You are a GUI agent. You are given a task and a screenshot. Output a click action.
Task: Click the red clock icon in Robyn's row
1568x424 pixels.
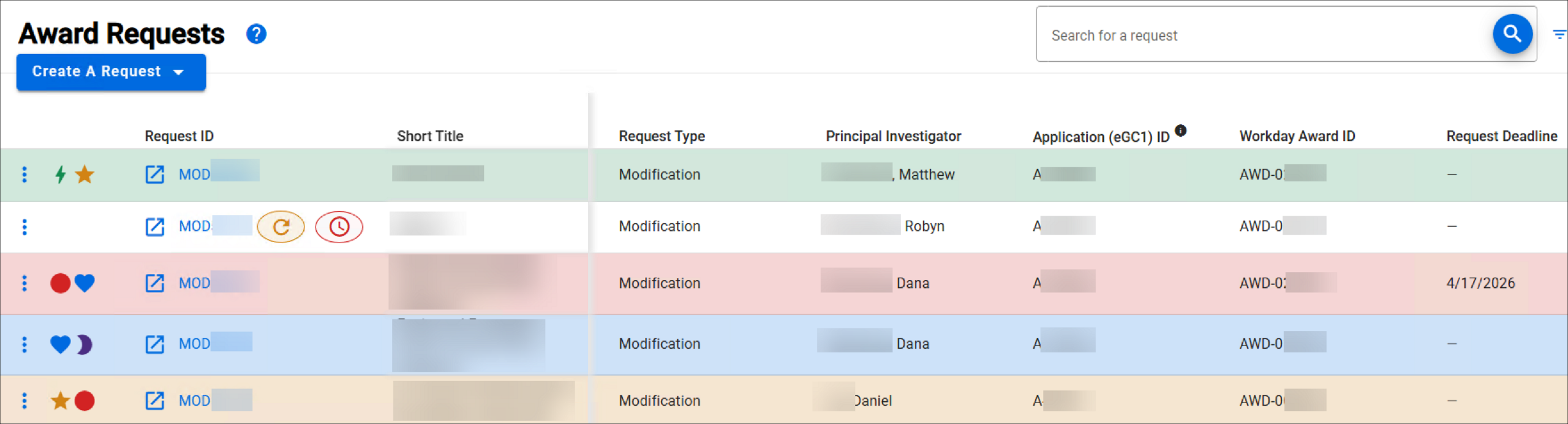[x=339, y=227]
